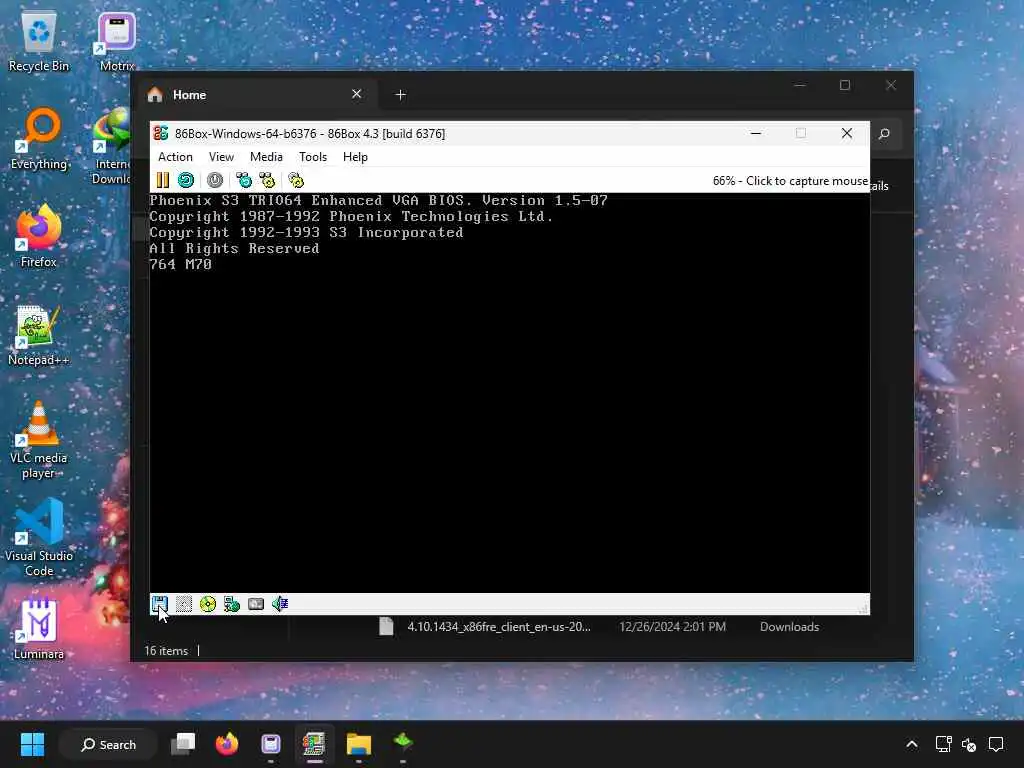Select the Everything desktop shortcut
The width and height of the screenshot is (1024, 768).
click(39, 140)
